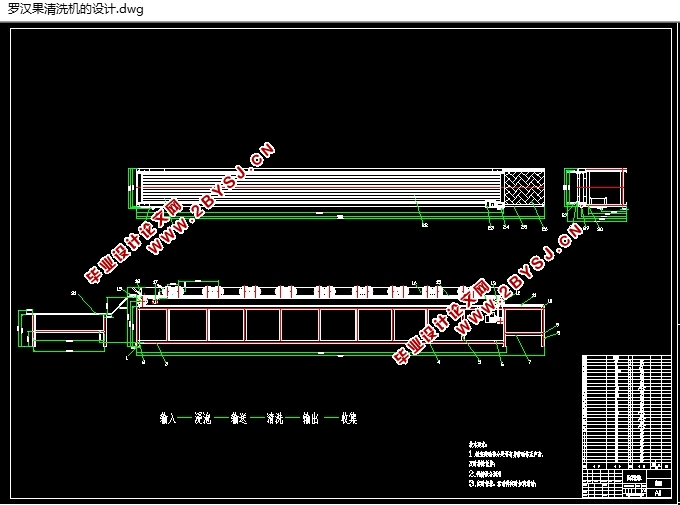
Task: Click the first red frame panel in front view
Action: (x=153, y=325)
